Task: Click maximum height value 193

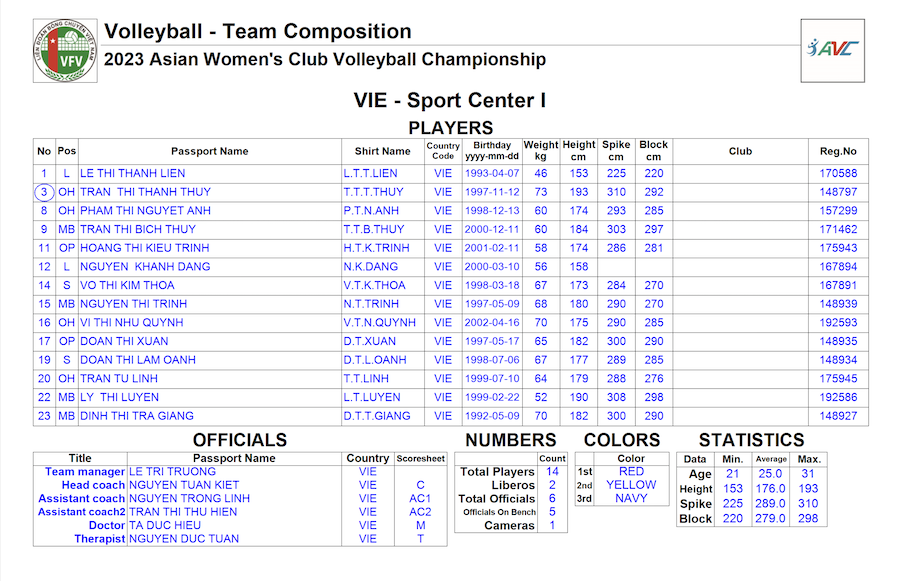Action: point(808,489)
